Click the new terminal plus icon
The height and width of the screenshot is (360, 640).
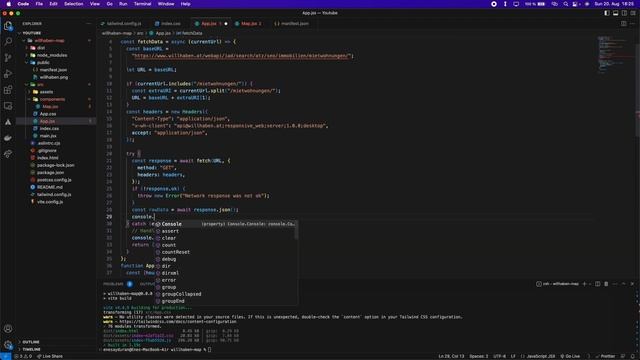coord(584,284)
